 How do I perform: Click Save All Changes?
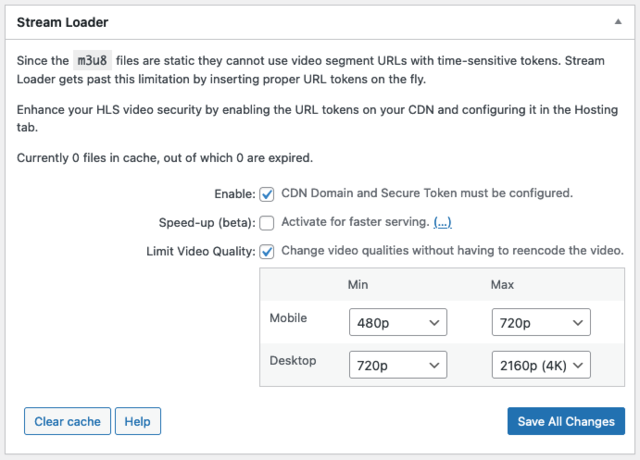(x=566, y=422)
